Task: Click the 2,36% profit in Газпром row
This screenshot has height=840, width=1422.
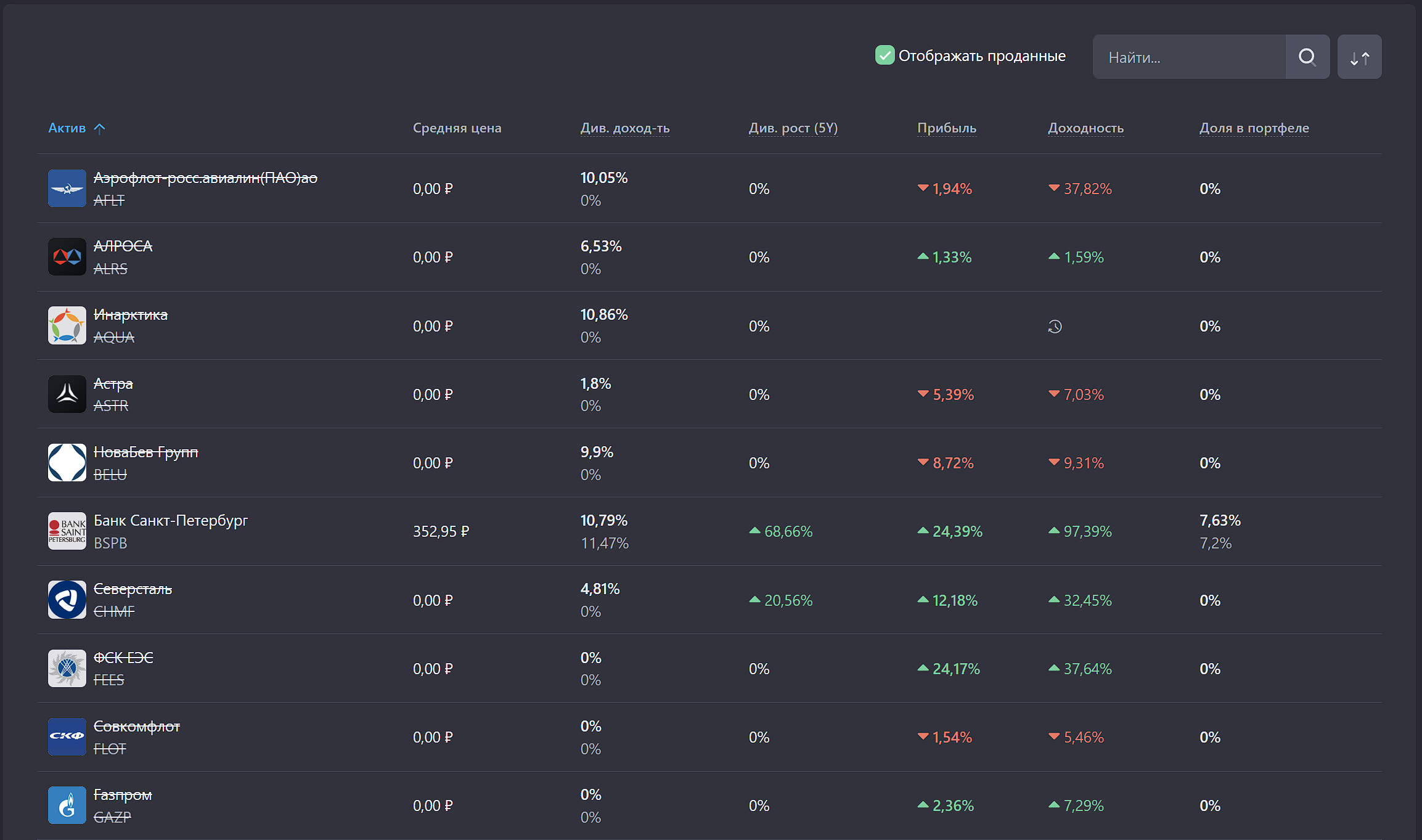Action: pyautogui.click(x=953, y=805)
